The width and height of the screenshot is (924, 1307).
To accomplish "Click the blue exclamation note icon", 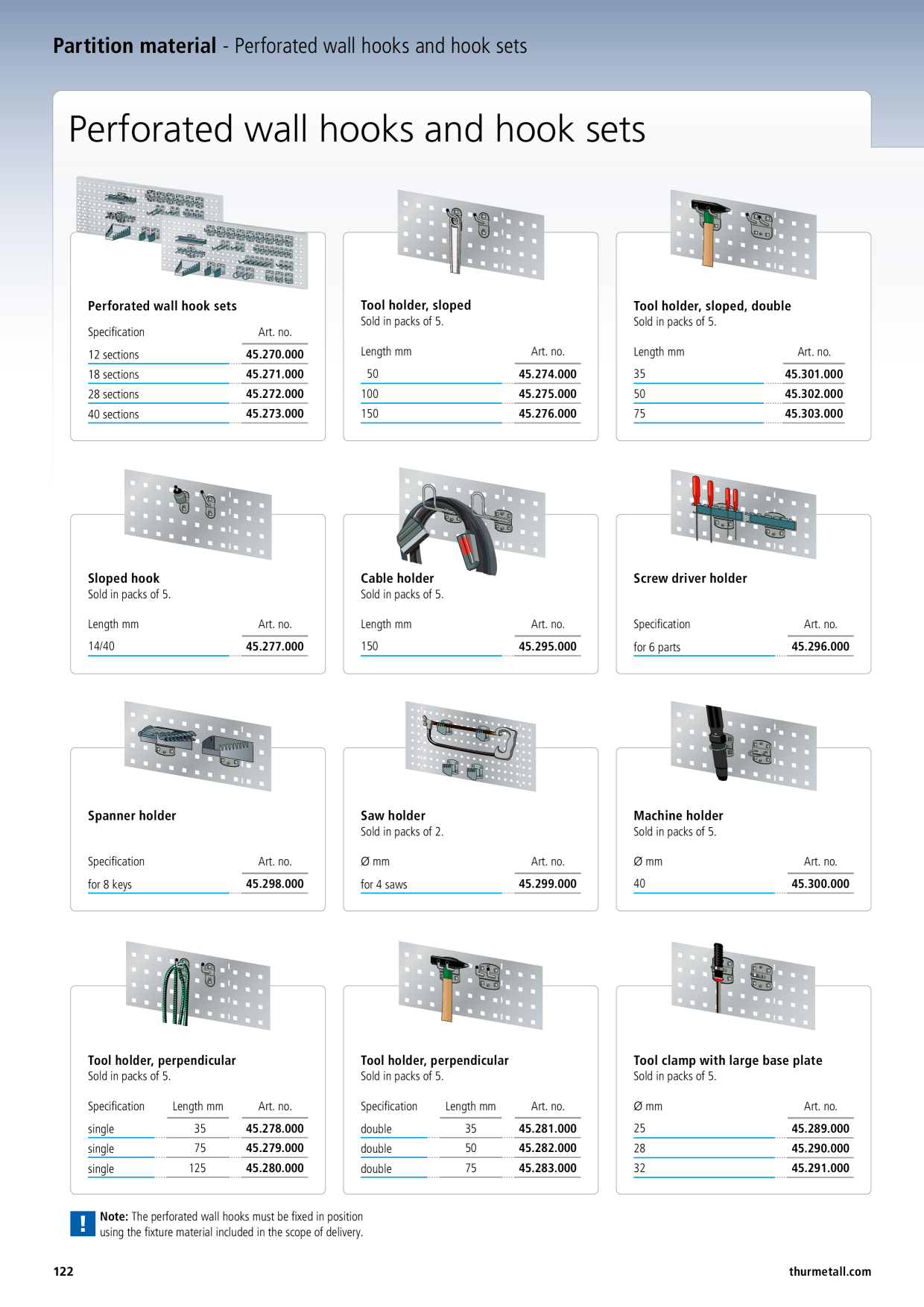I will 83,1224.
